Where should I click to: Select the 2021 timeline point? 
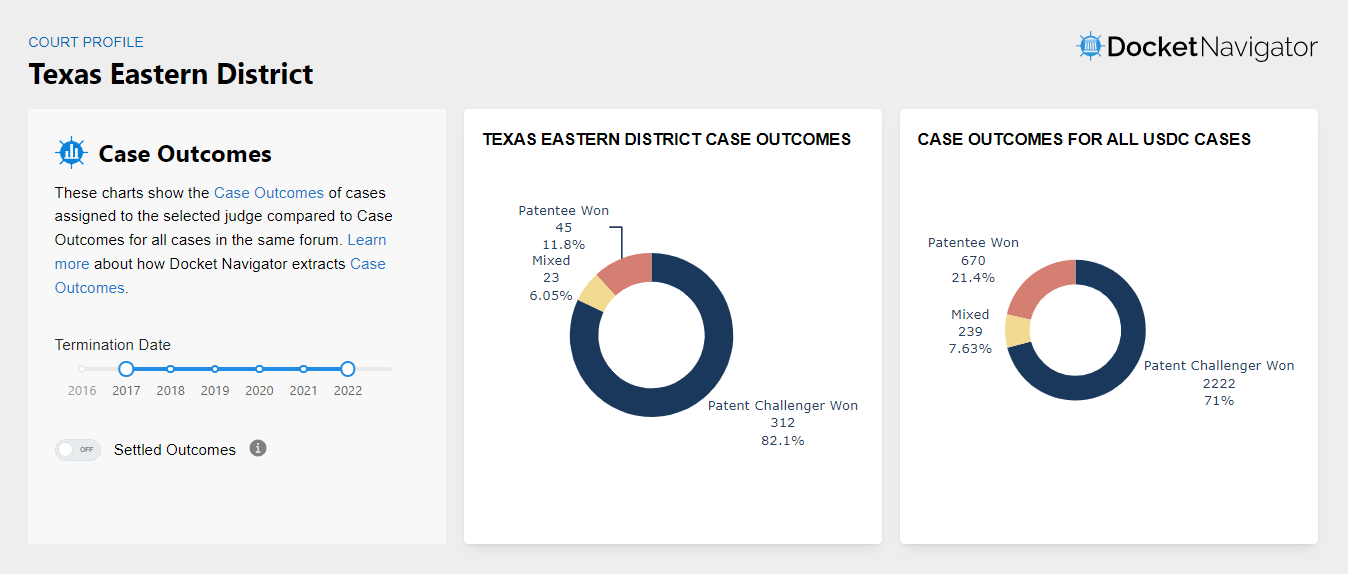pyautogui.click(x=303, y=369)
